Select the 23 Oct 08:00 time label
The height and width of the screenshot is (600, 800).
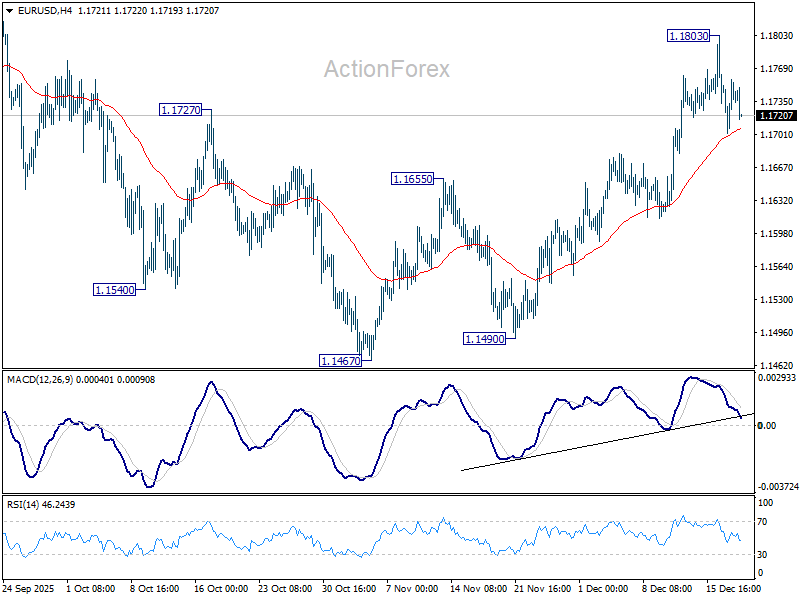coord(285,588)
